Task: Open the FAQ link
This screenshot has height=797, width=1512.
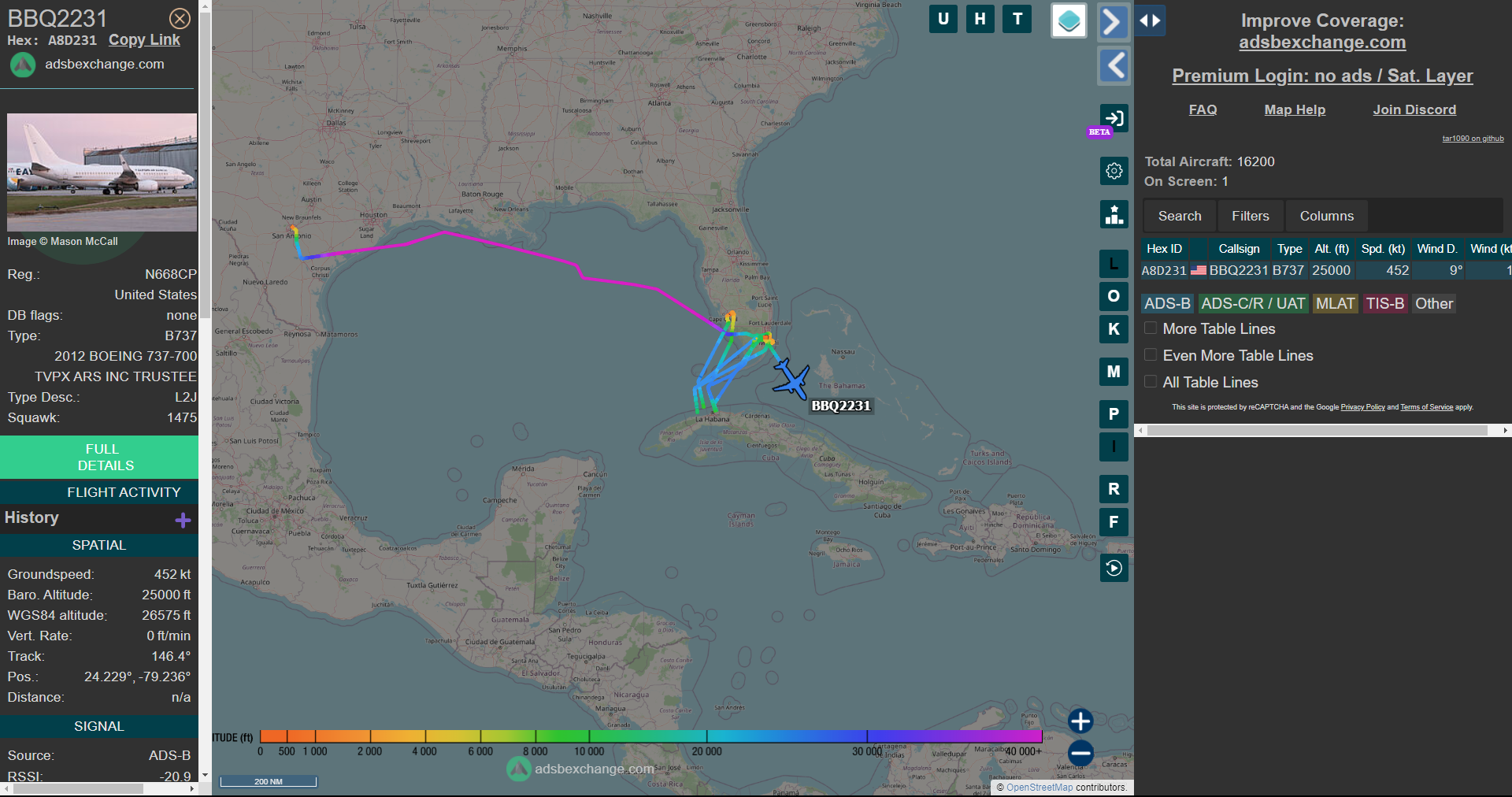Action: click(x=1203, y=110)
